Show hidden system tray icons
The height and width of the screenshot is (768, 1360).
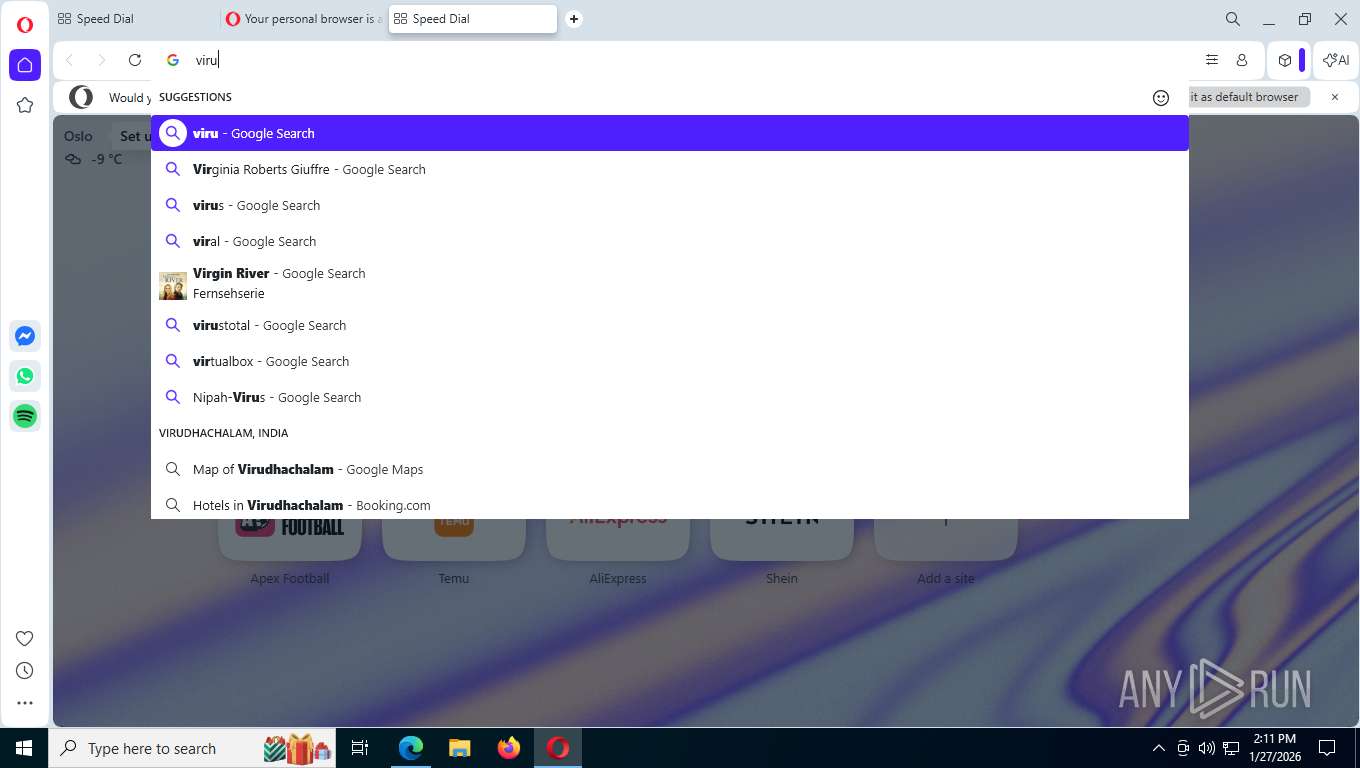tap(1159, 748)
